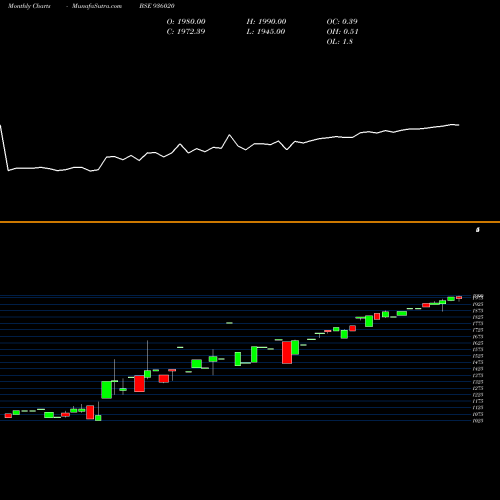The image size is (500, 500).
Task: Click the latest red candle at chart's right end
Action: (459, 297)
